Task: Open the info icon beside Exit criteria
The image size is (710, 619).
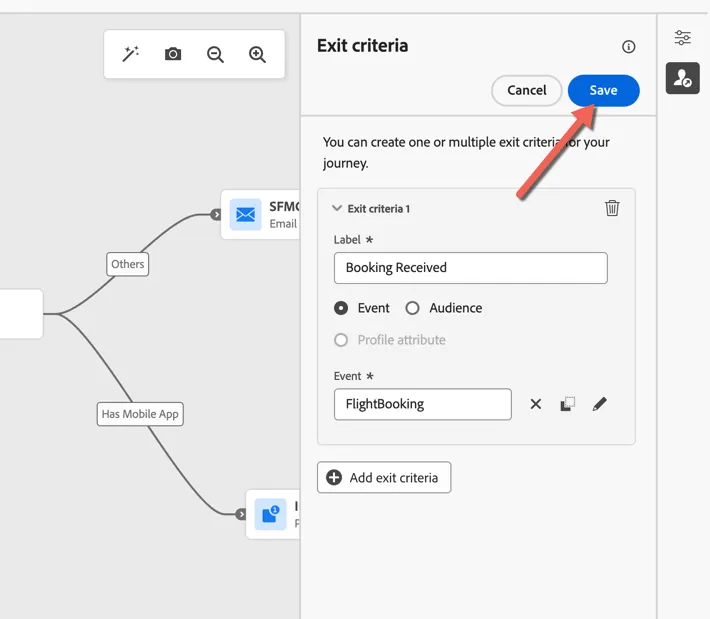Action: [x=628, y=46]
